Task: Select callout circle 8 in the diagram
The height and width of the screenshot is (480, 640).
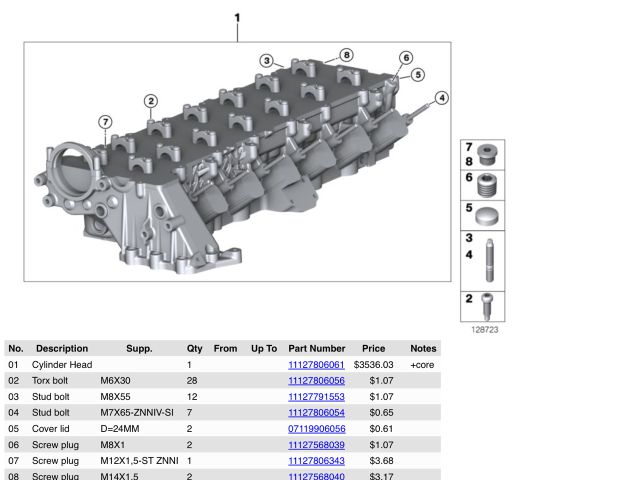Action: coord(346,55)
